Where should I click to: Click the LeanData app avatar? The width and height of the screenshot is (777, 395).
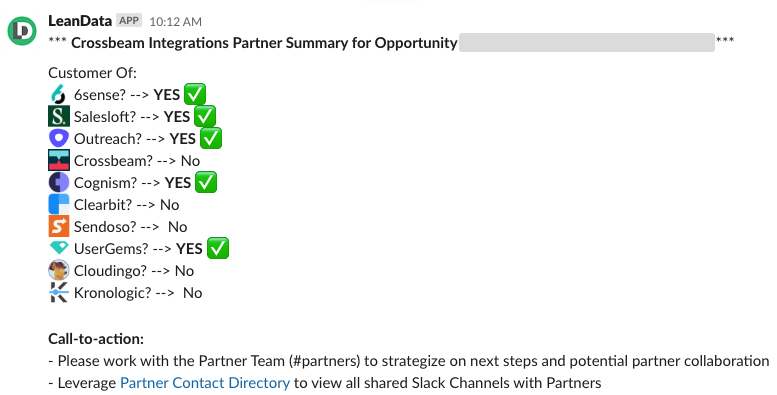[22, 31]
